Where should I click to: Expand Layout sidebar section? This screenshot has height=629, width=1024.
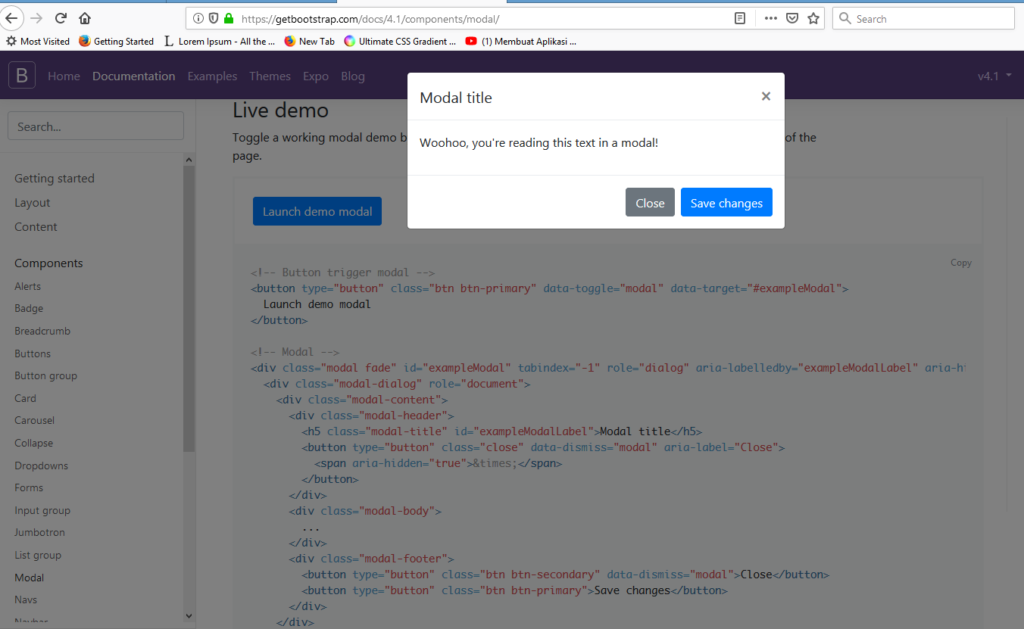coord(32,202)
